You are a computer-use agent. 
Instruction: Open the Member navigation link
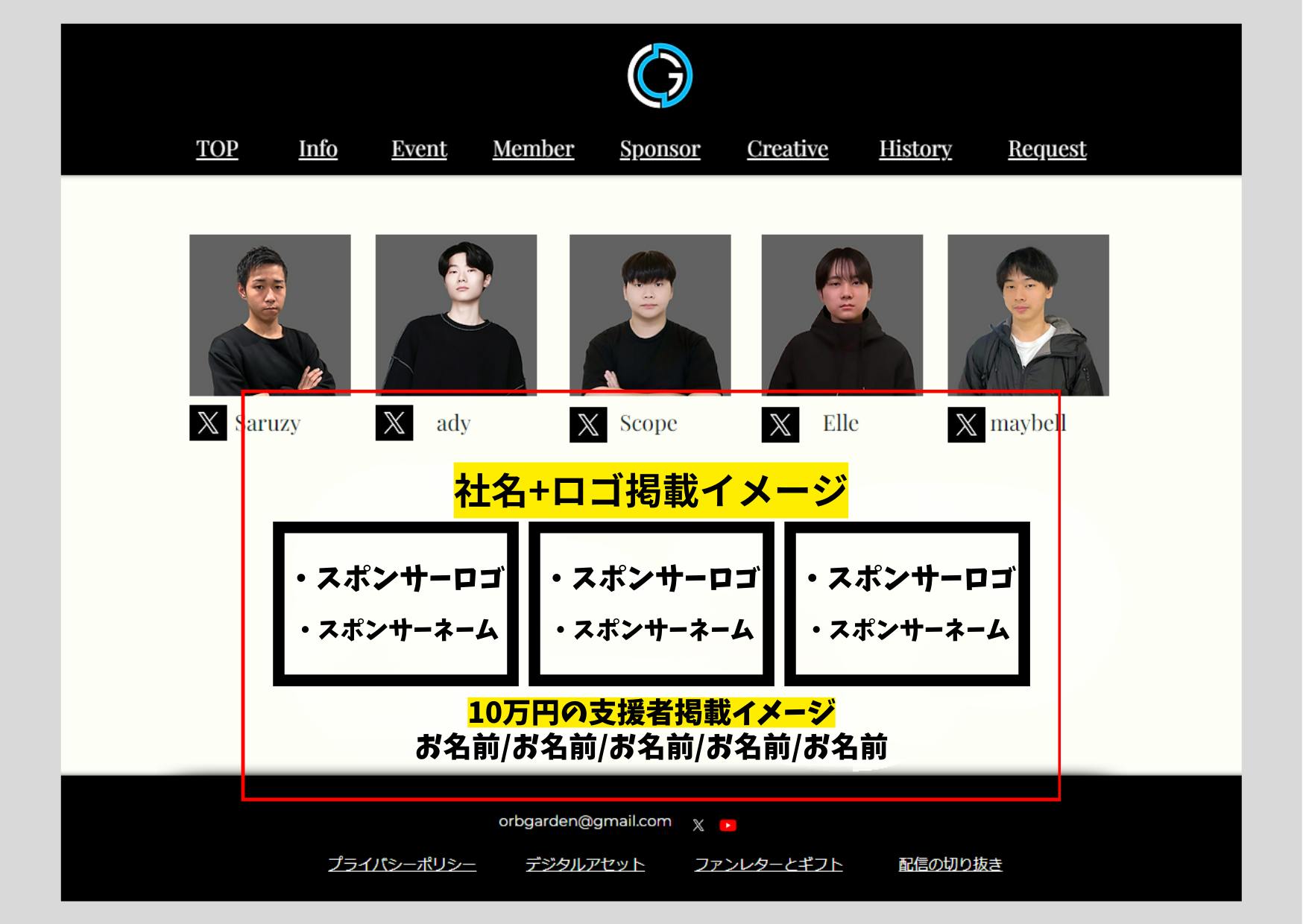533,149
